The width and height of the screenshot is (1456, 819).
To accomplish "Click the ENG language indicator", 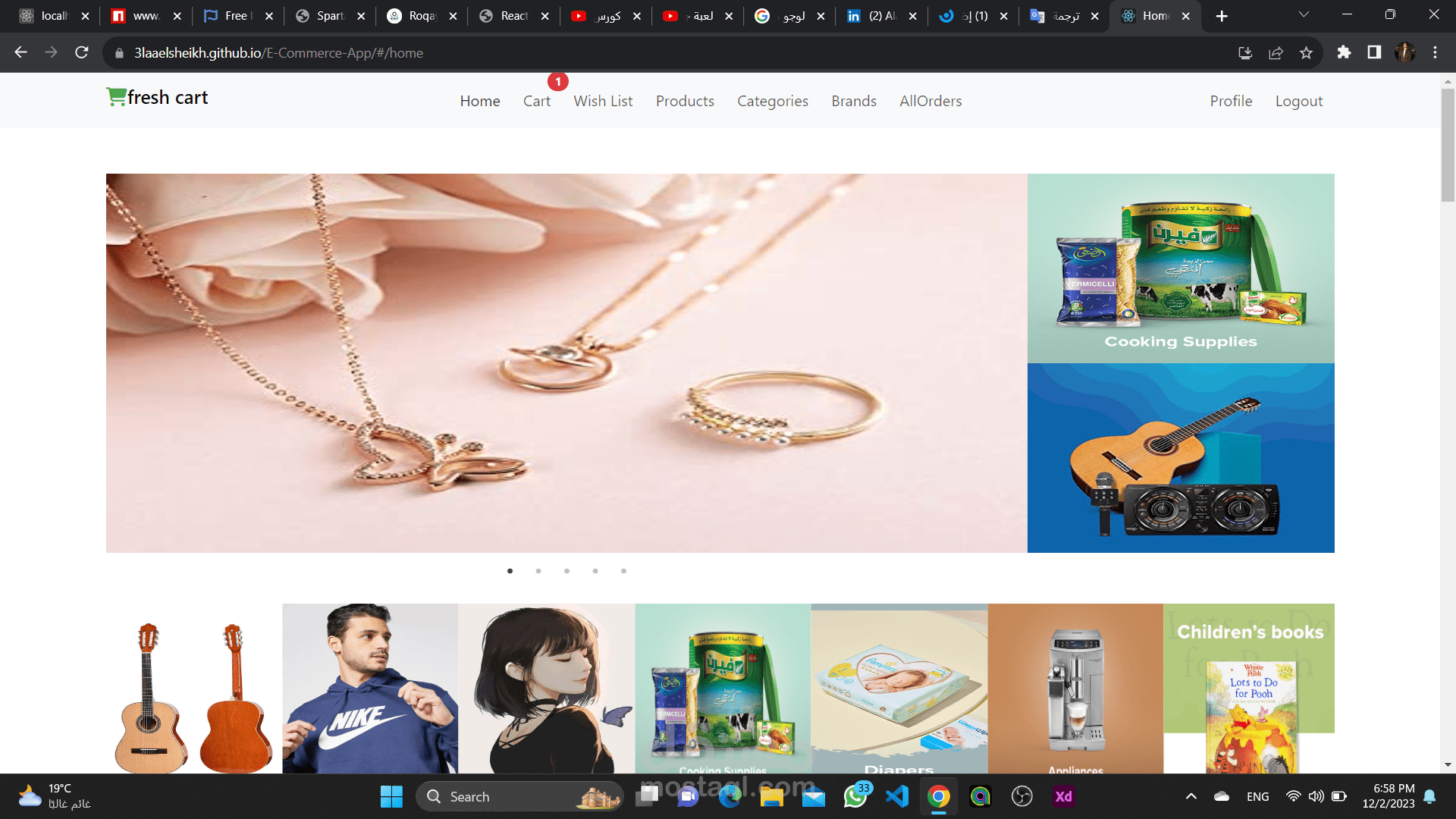I will click(1257, 796).
